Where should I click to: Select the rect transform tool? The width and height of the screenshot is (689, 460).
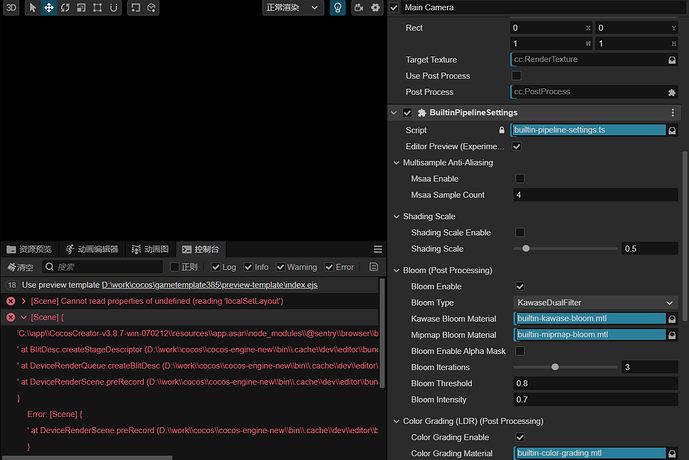coord(98,7)
